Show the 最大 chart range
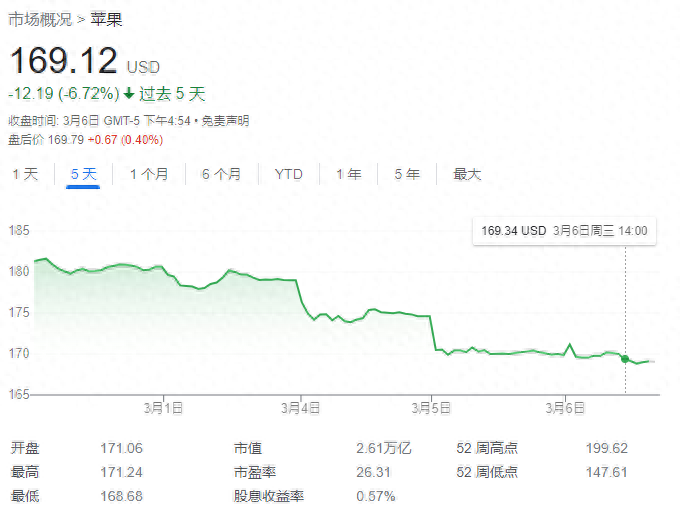The height and width of the screenshot is (511, 681). (467, 174)
